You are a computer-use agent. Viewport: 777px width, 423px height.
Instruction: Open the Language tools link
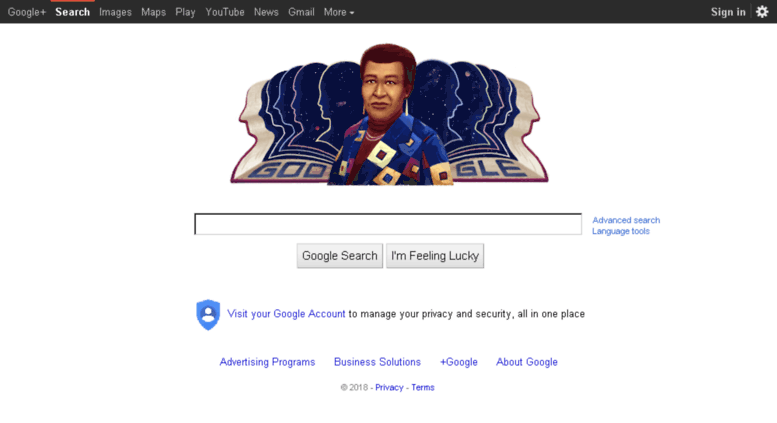click(621, 231)
